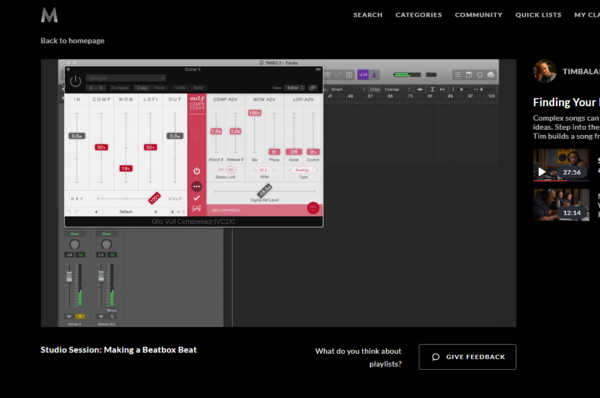
Task: Click the purple count-in button in the toolbar
Action: click(363, 75)
